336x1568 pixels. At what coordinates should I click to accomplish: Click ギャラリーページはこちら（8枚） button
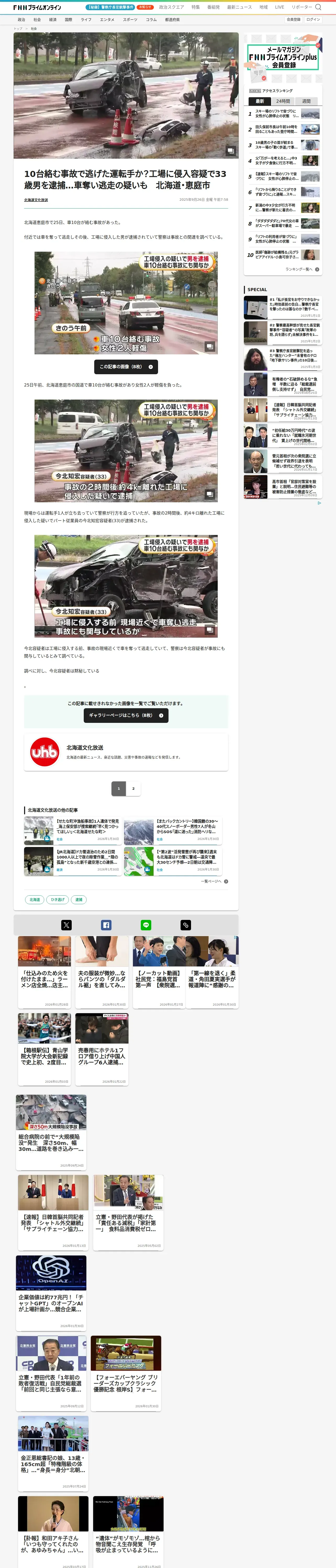click(126, 715)
